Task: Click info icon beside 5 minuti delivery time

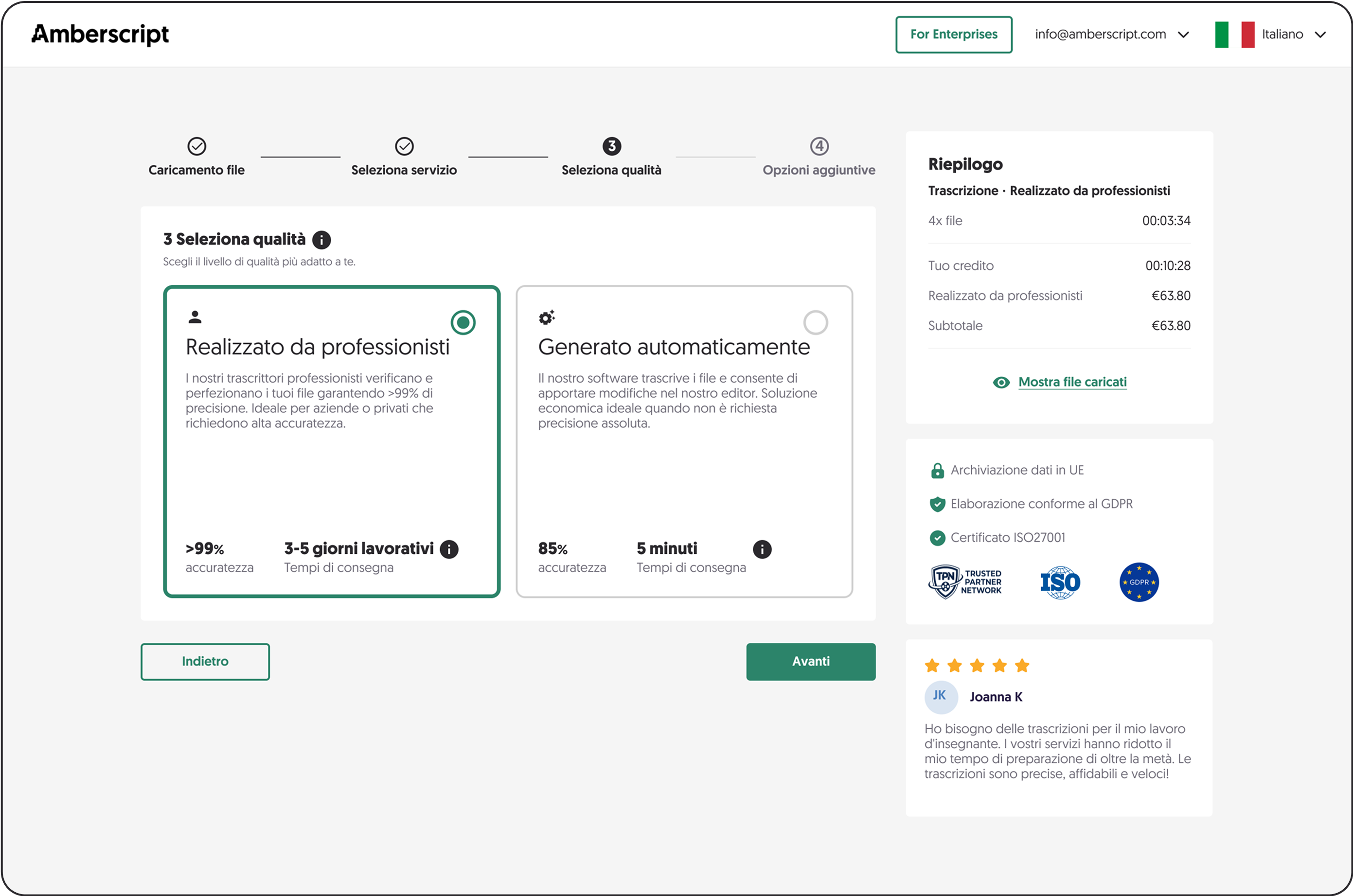Action: coord(762,549)
